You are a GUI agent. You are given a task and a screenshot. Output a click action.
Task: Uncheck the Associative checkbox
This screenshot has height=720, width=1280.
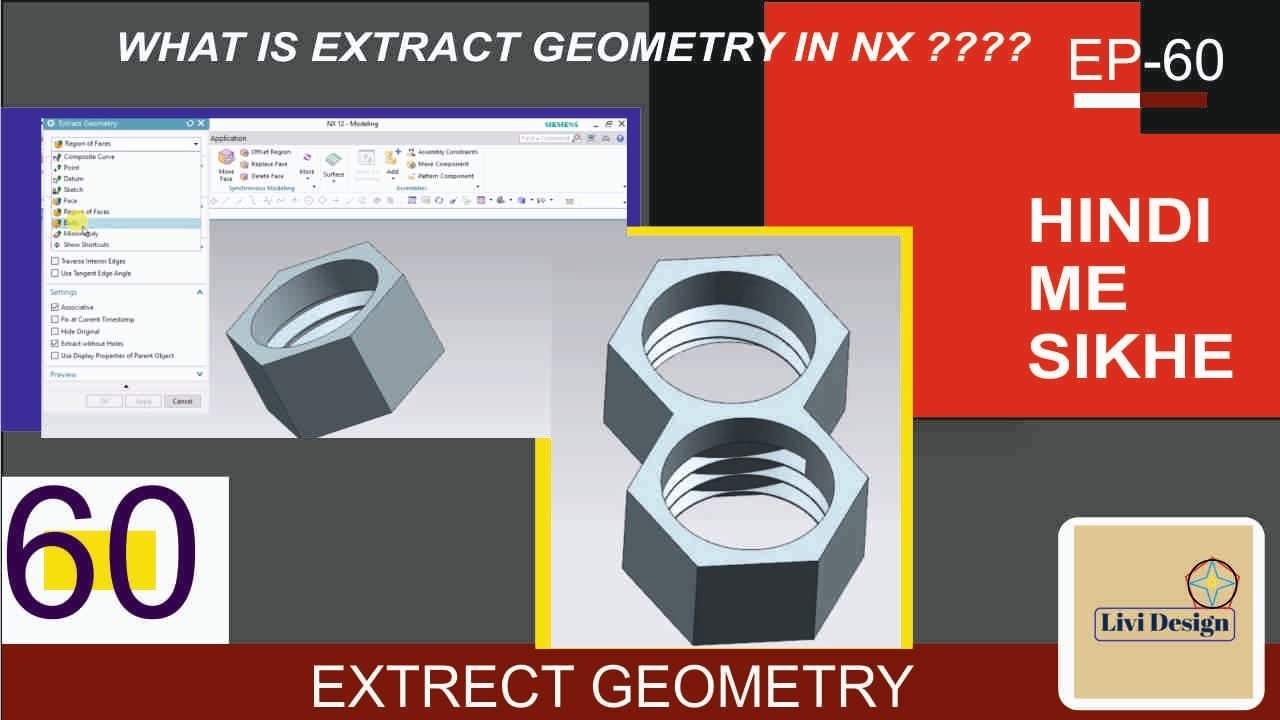[x=55, y=307]
